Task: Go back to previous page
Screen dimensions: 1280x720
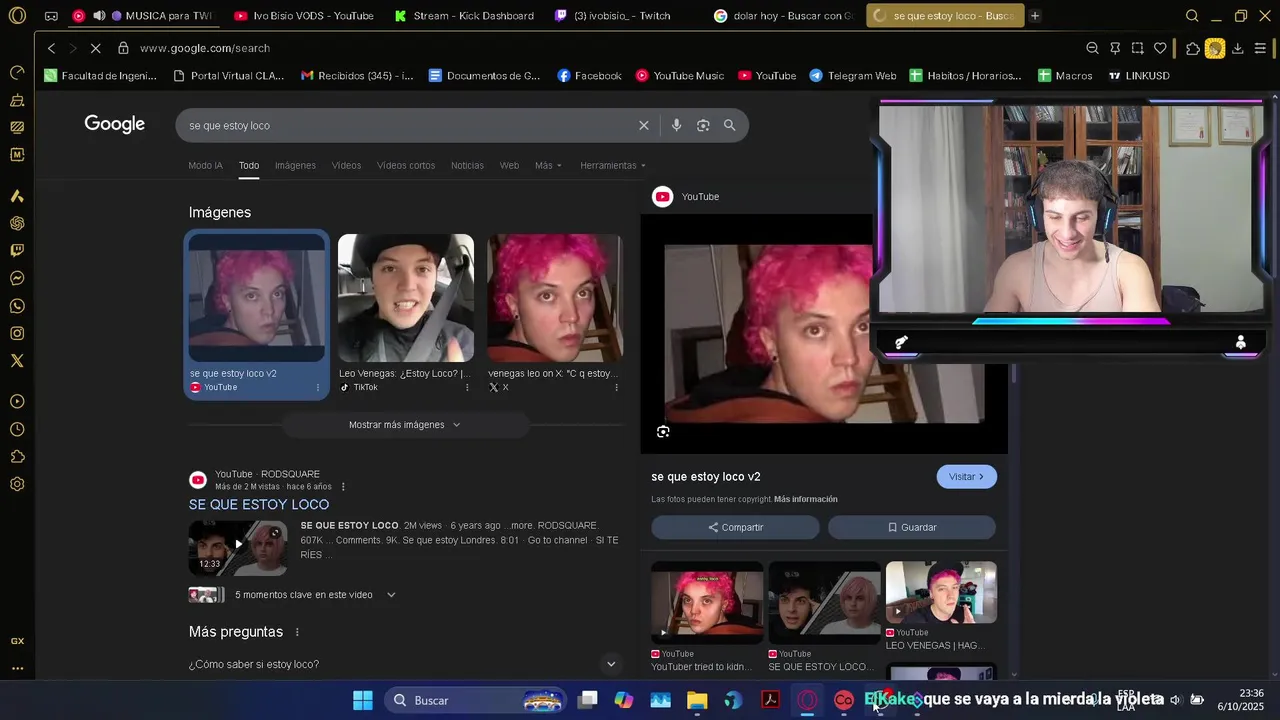Action: [x=51, y=48]
